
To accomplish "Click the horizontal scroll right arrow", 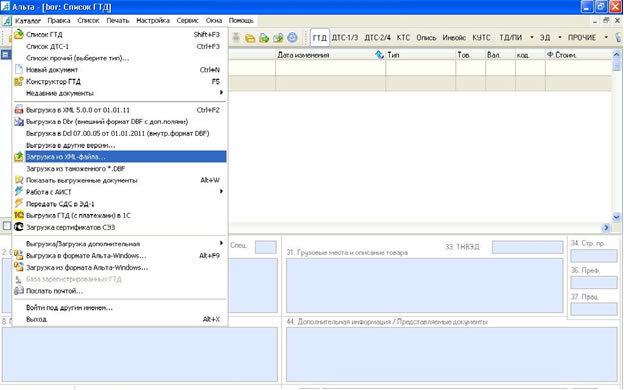I will (606, 227).
